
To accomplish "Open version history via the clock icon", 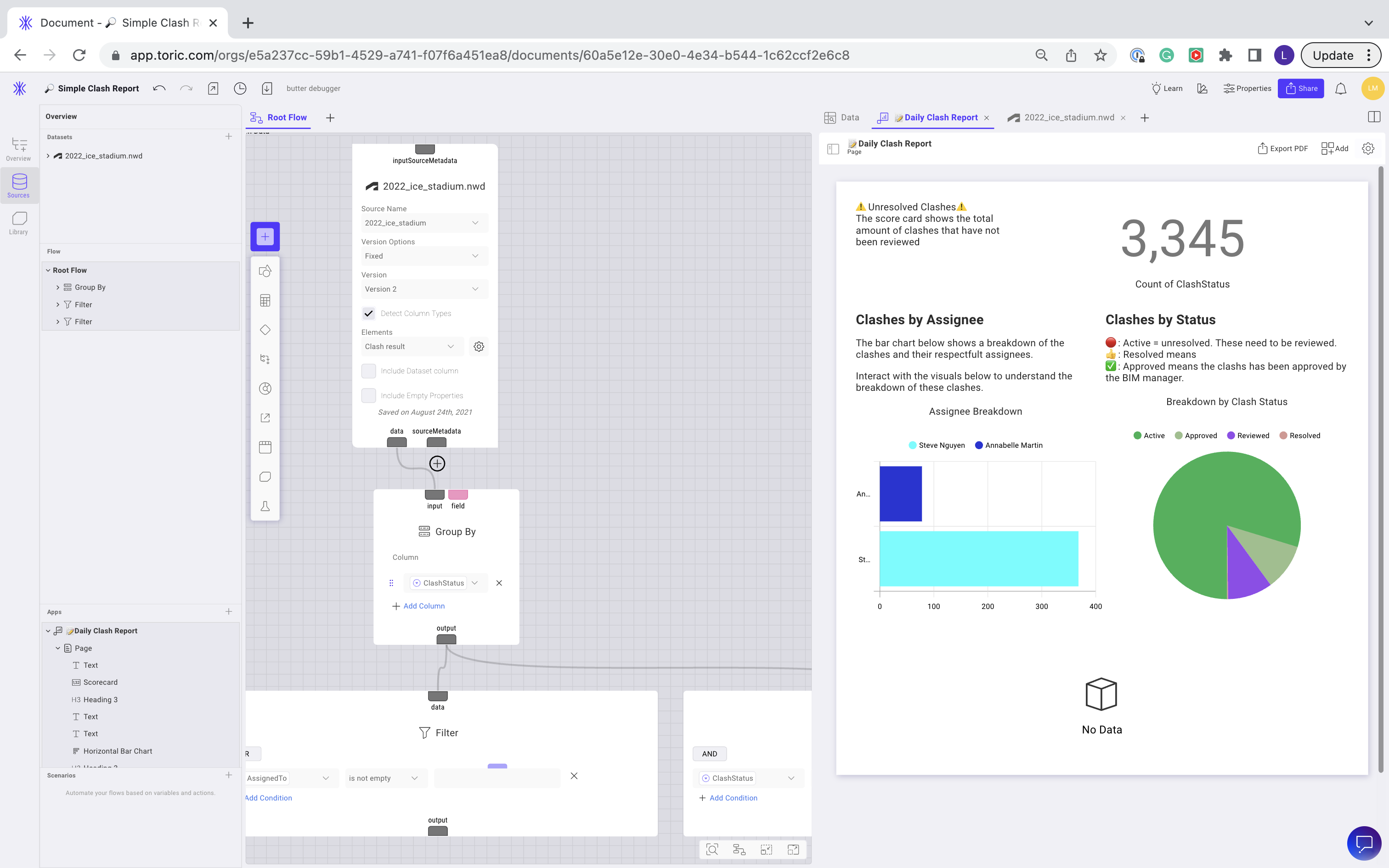I will (239, 88).
